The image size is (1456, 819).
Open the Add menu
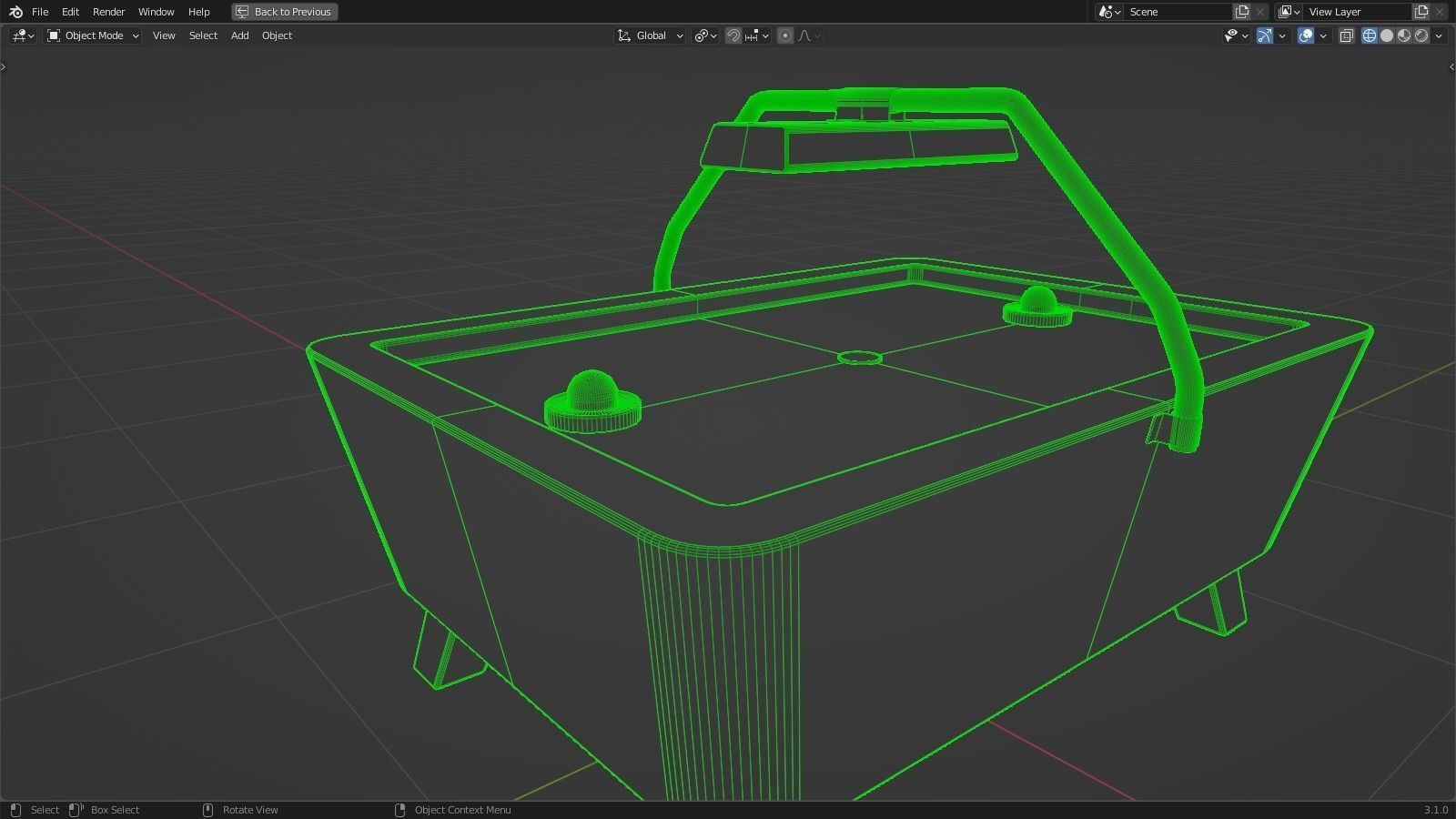(x=239, y=35)
